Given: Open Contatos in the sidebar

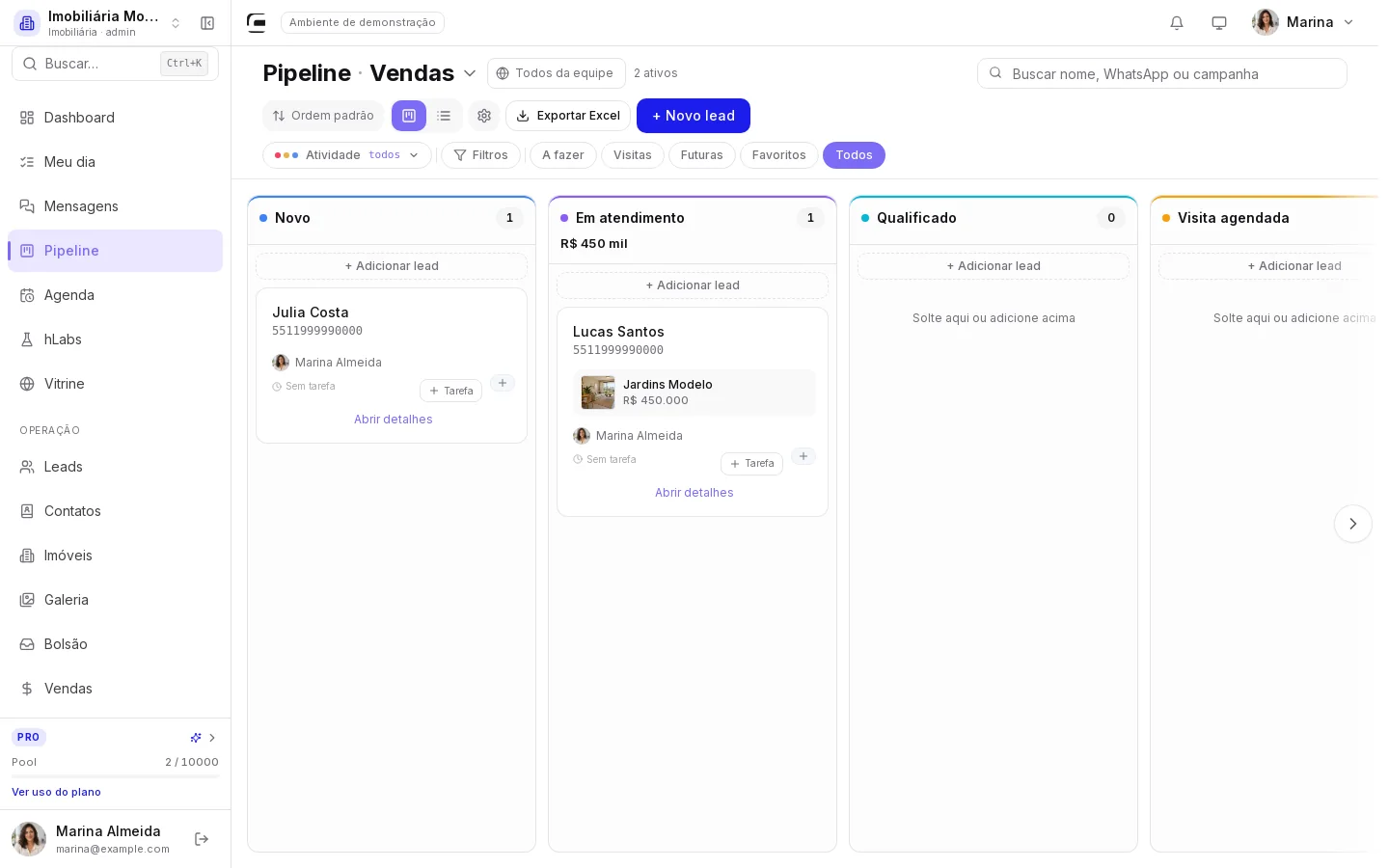Looking at the screenshot, I should (115, 511).
